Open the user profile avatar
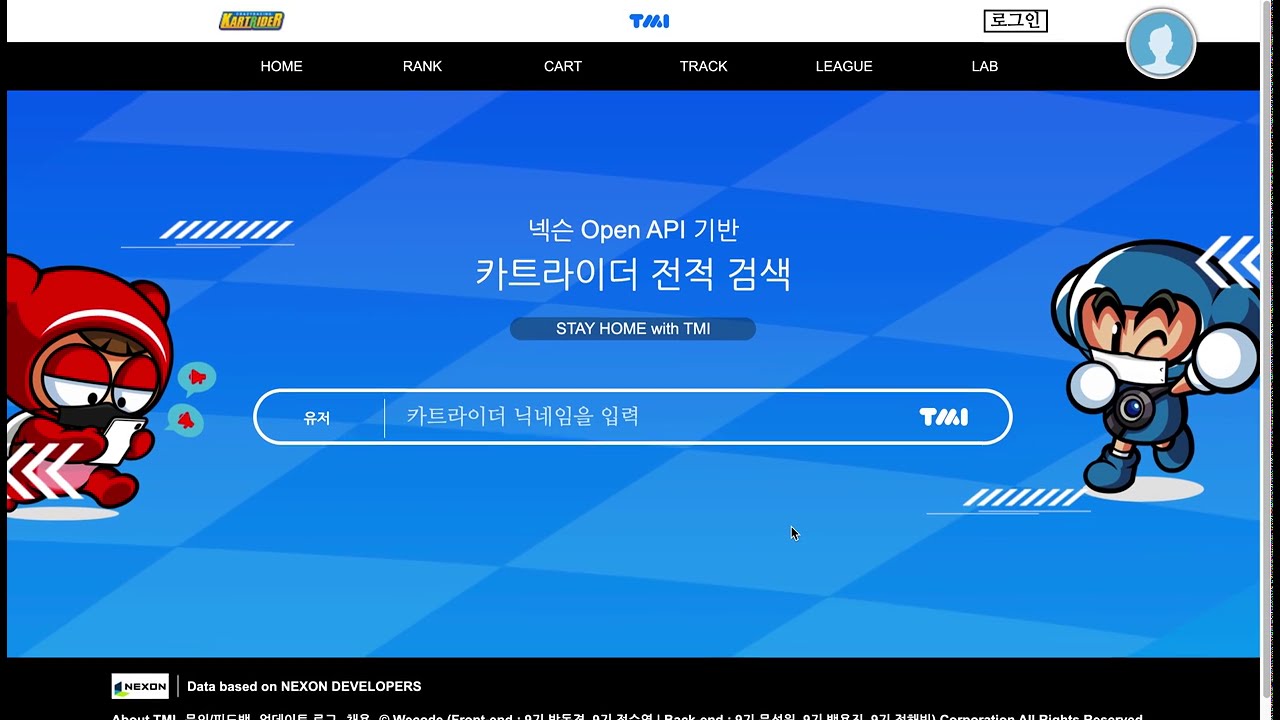 (x=1161, y=44)
